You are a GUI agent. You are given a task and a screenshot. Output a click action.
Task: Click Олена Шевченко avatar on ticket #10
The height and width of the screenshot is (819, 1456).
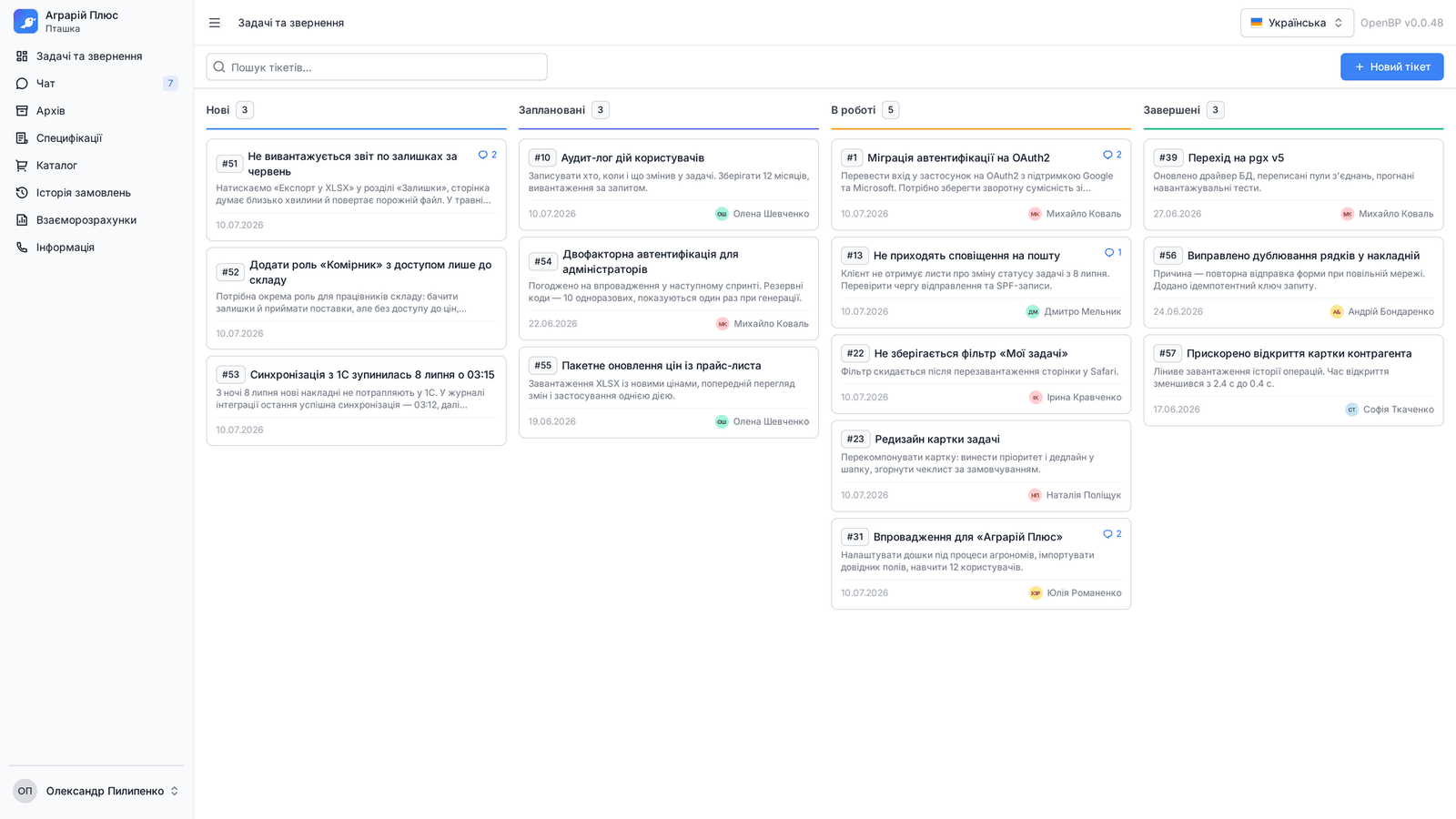722,214
